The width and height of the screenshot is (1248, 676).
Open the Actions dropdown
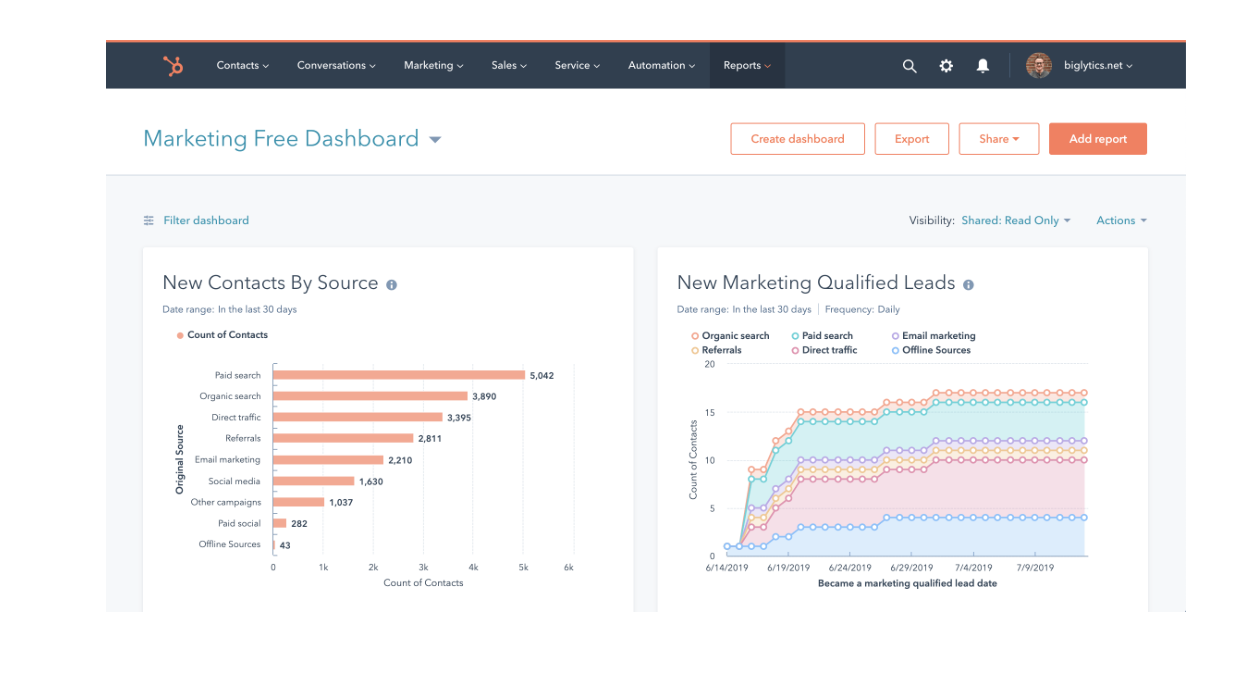pyautogui.click(x=1121, y=220)
